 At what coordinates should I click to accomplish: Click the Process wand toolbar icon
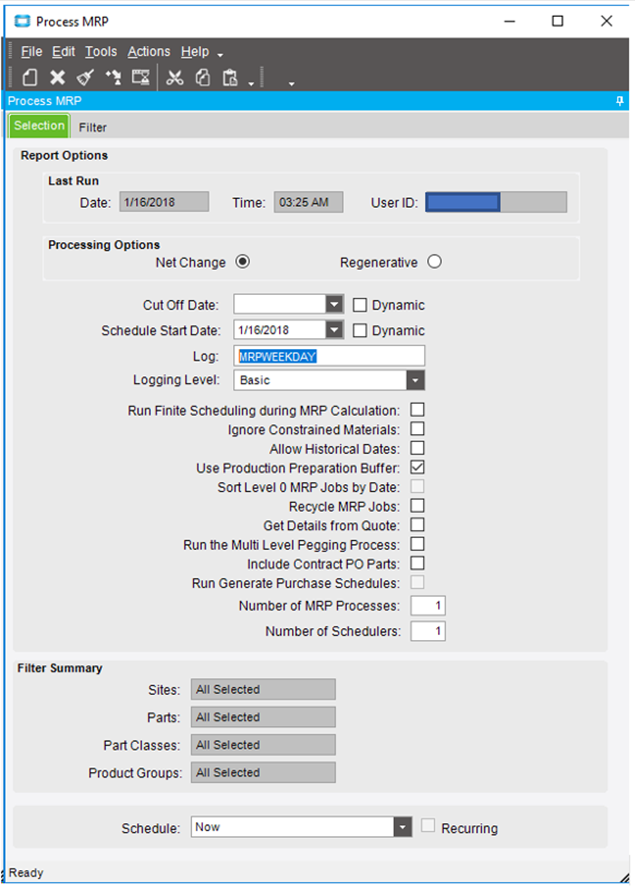pos(113,77)
